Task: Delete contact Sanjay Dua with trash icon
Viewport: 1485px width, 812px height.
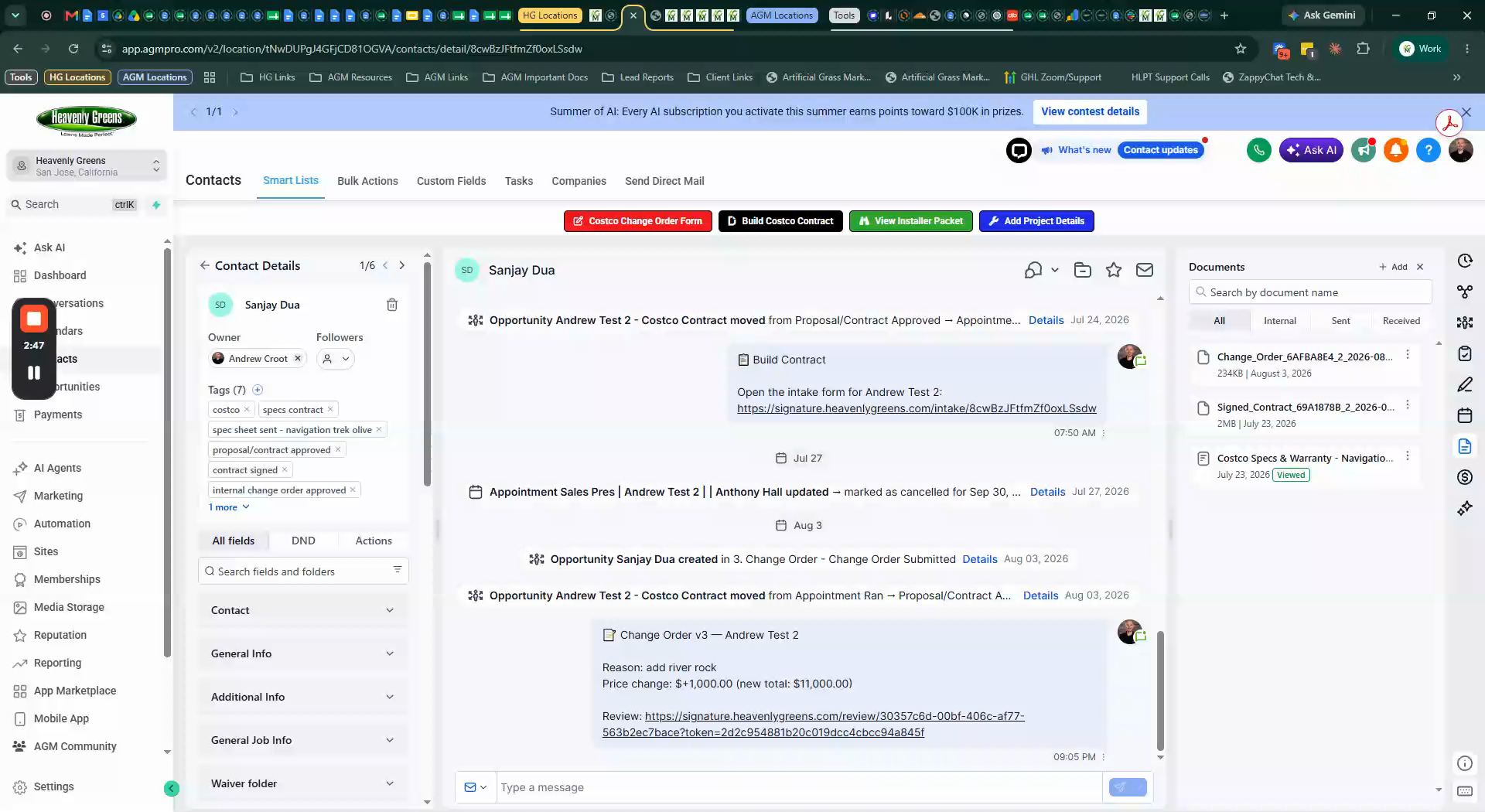Action: coord(392,305)
